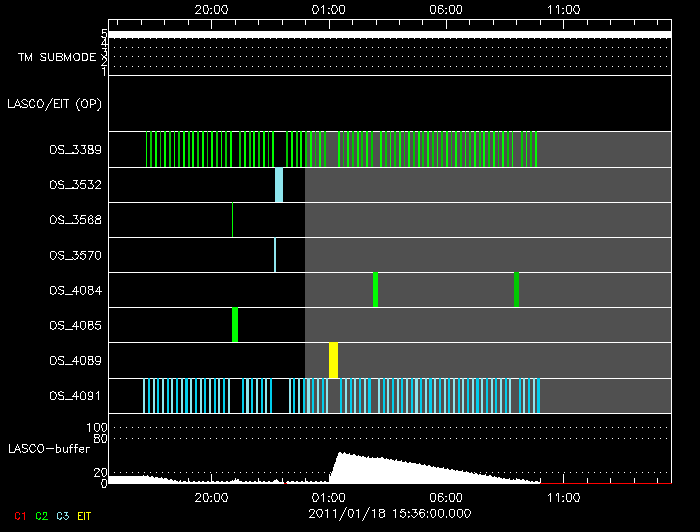The height and width of the screenshot is (532, 700).
Task: Click the buffer axis value 20
Action: pyautogui.click(x=100, y=473)
